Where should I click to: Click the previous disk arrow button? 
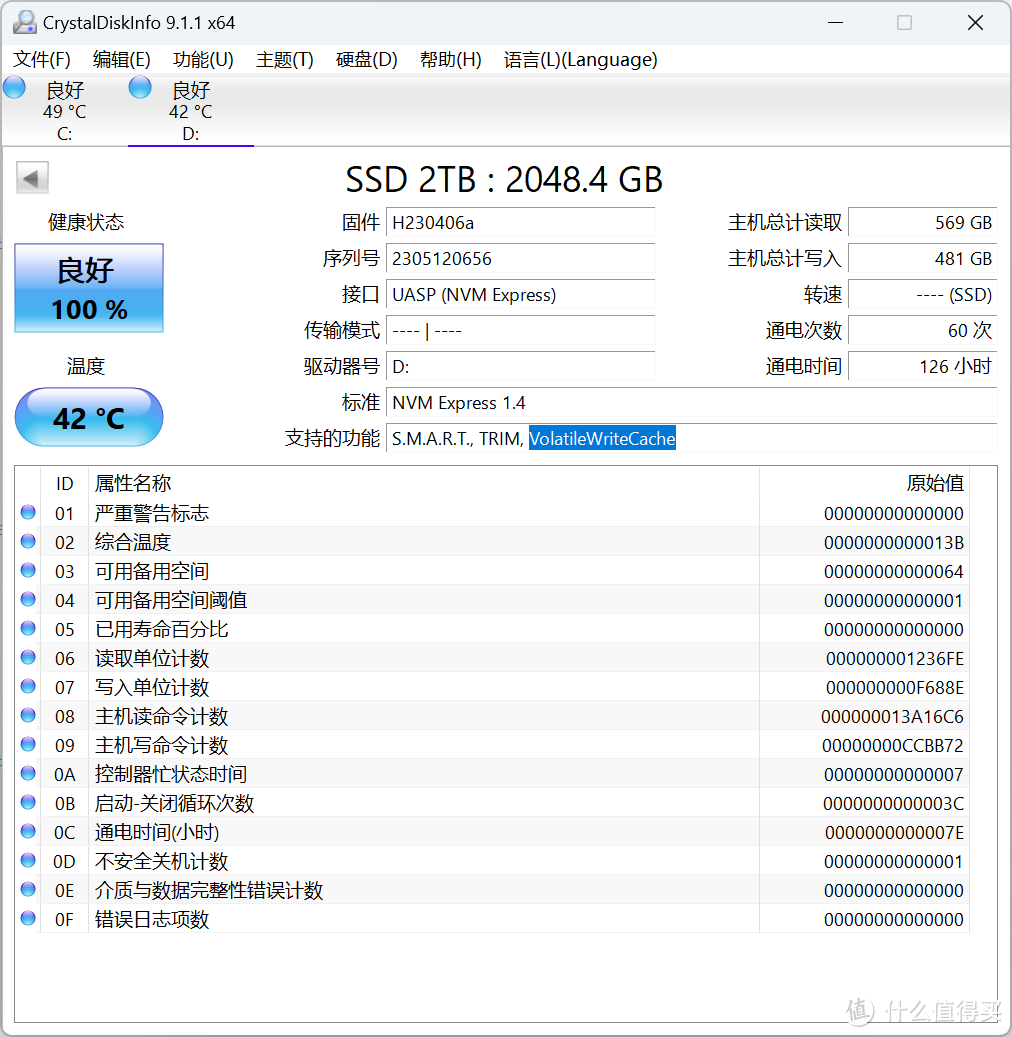coord(32,178)
